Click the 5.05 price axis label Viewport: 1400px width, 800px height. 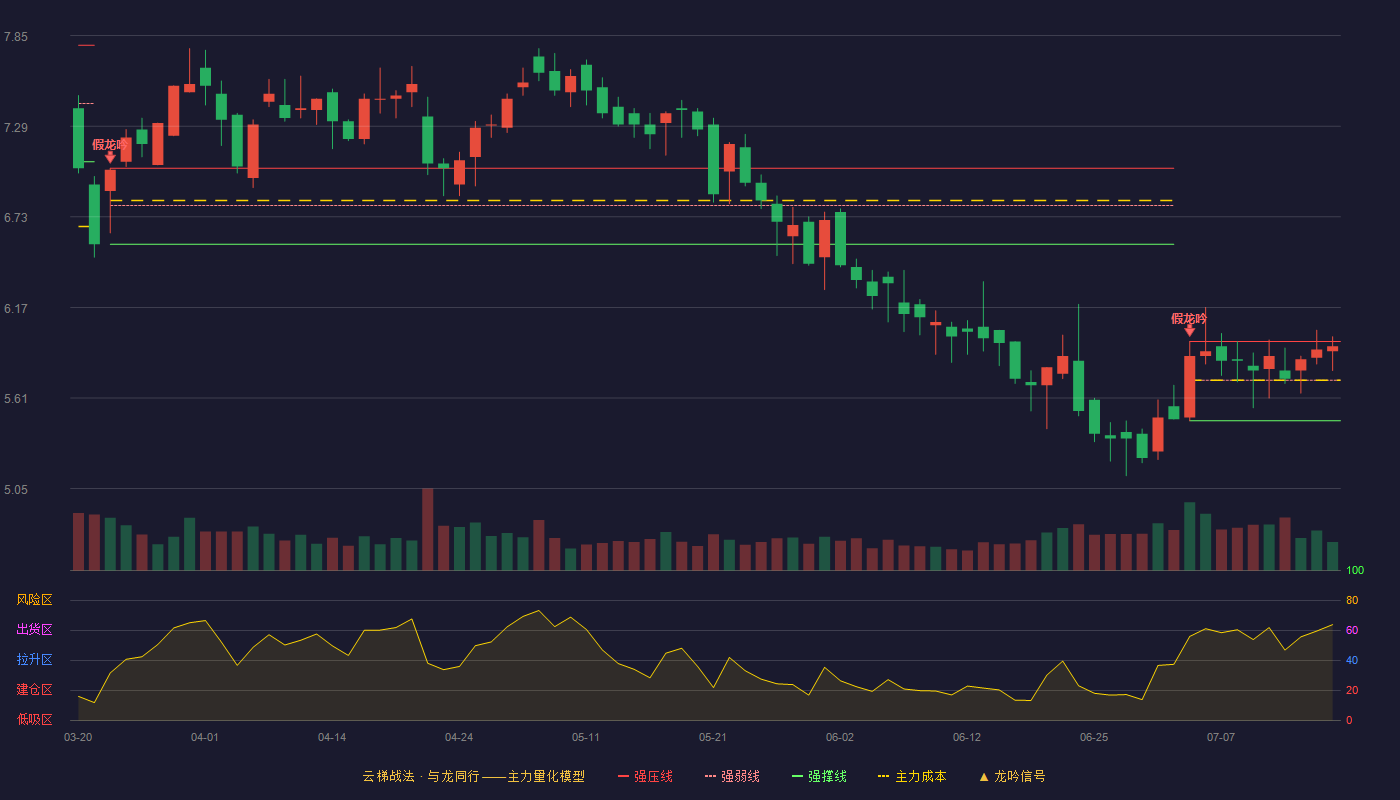click(16, 490)
